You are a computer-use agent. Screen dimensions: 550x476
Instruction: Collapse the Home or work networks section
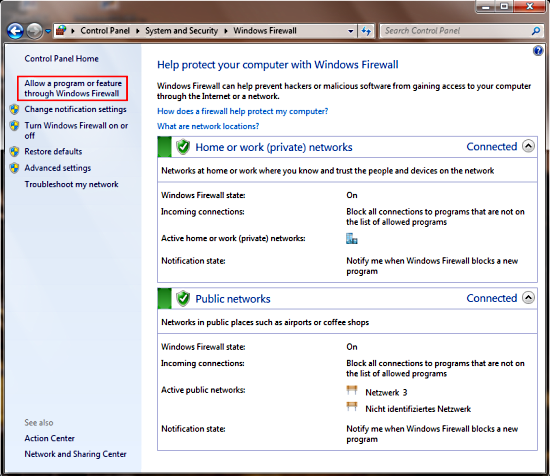click(528, 146)
